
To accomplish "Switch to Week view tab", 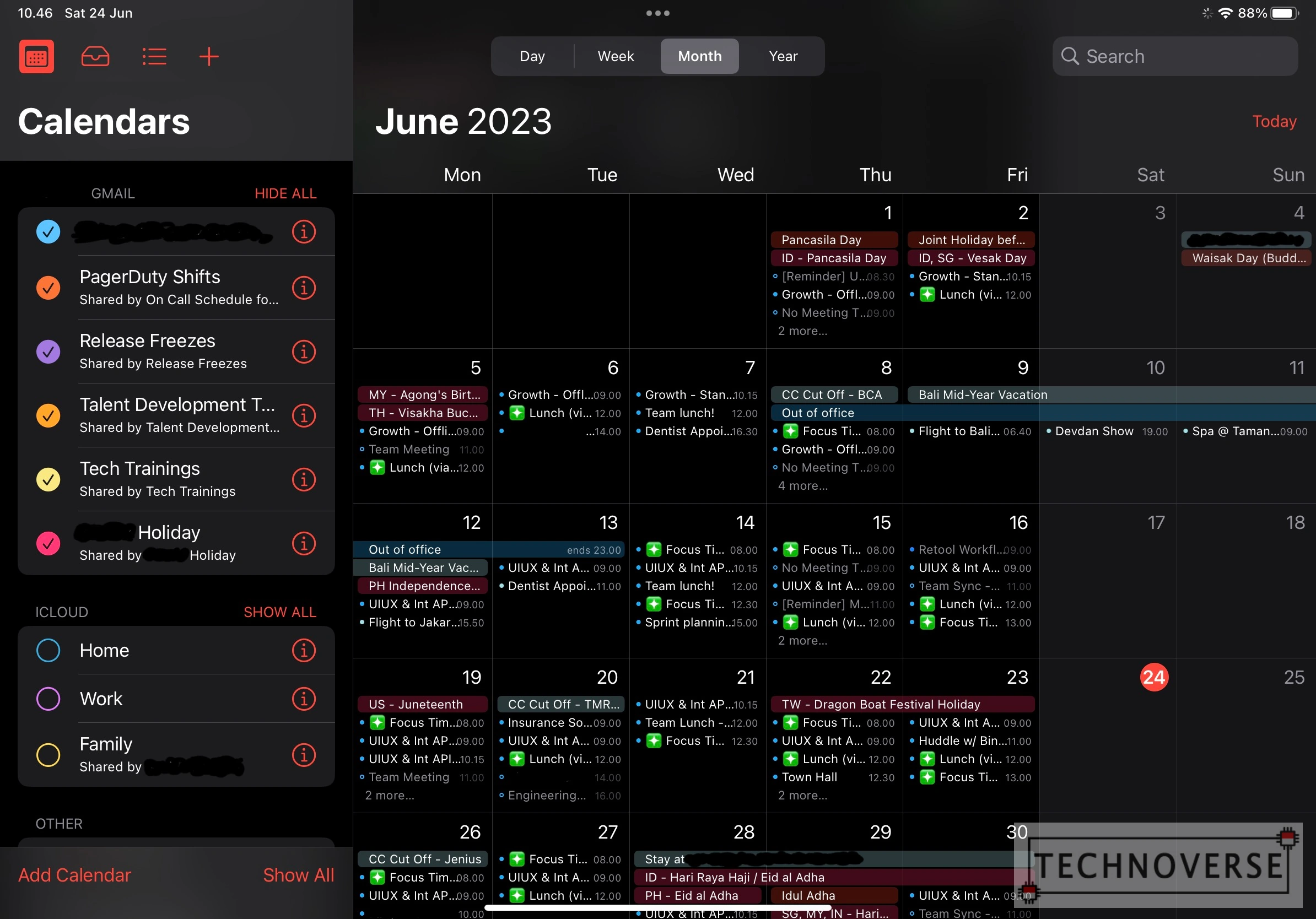I will 616,55.
